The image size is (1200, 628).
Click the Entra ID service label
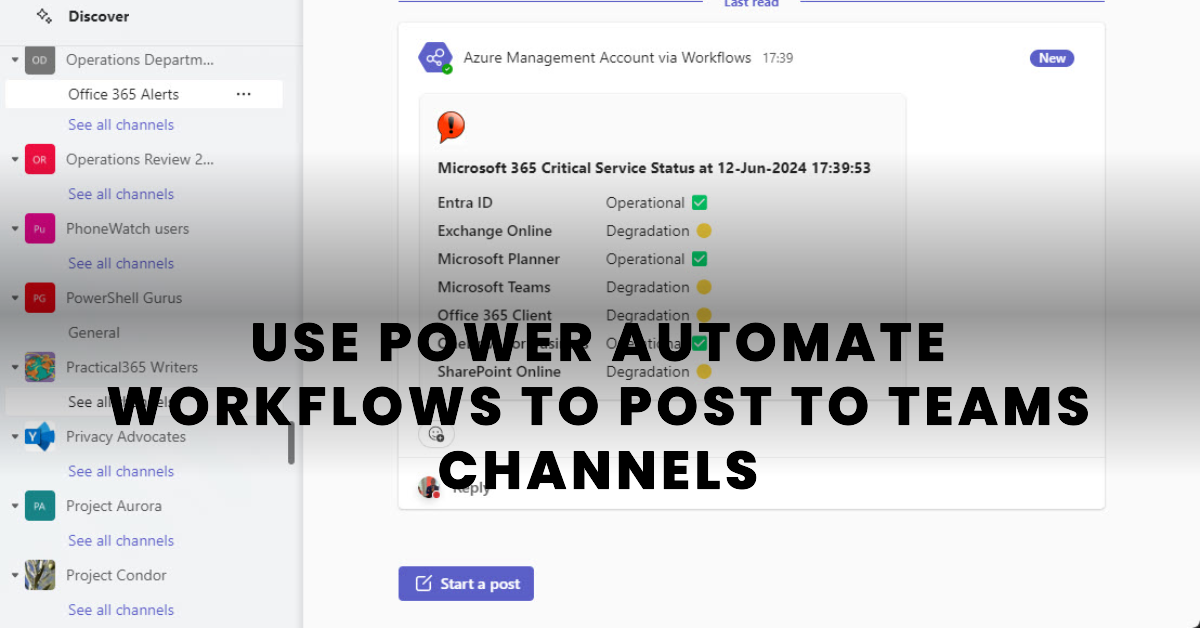[x=465, y=203]
